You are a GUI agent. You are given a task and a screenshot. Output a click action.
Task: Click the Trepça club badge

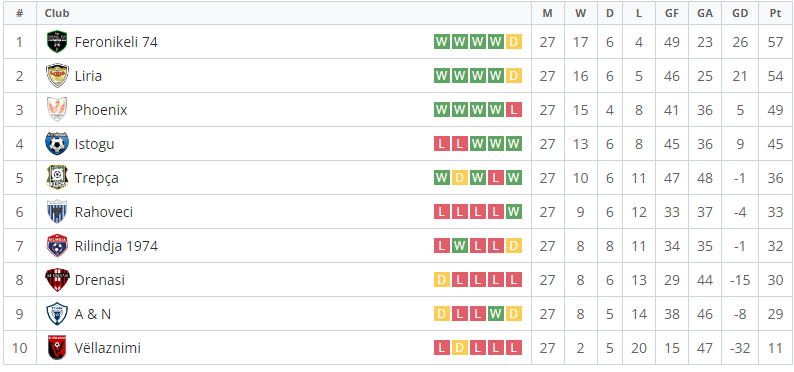click(x=57, y=178)
